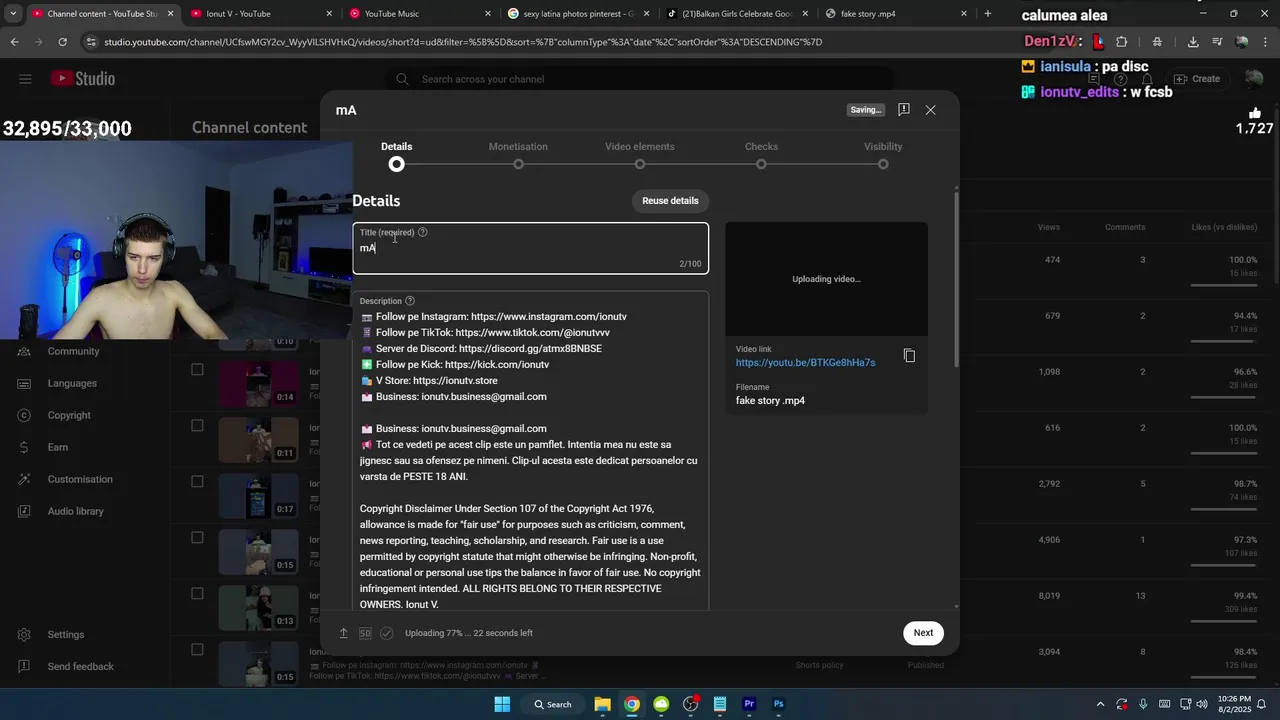This screenshot has height=720, width=1280.
Task: Click Send feedback in Studio sidebar
Action: click(x=80, y=666)
